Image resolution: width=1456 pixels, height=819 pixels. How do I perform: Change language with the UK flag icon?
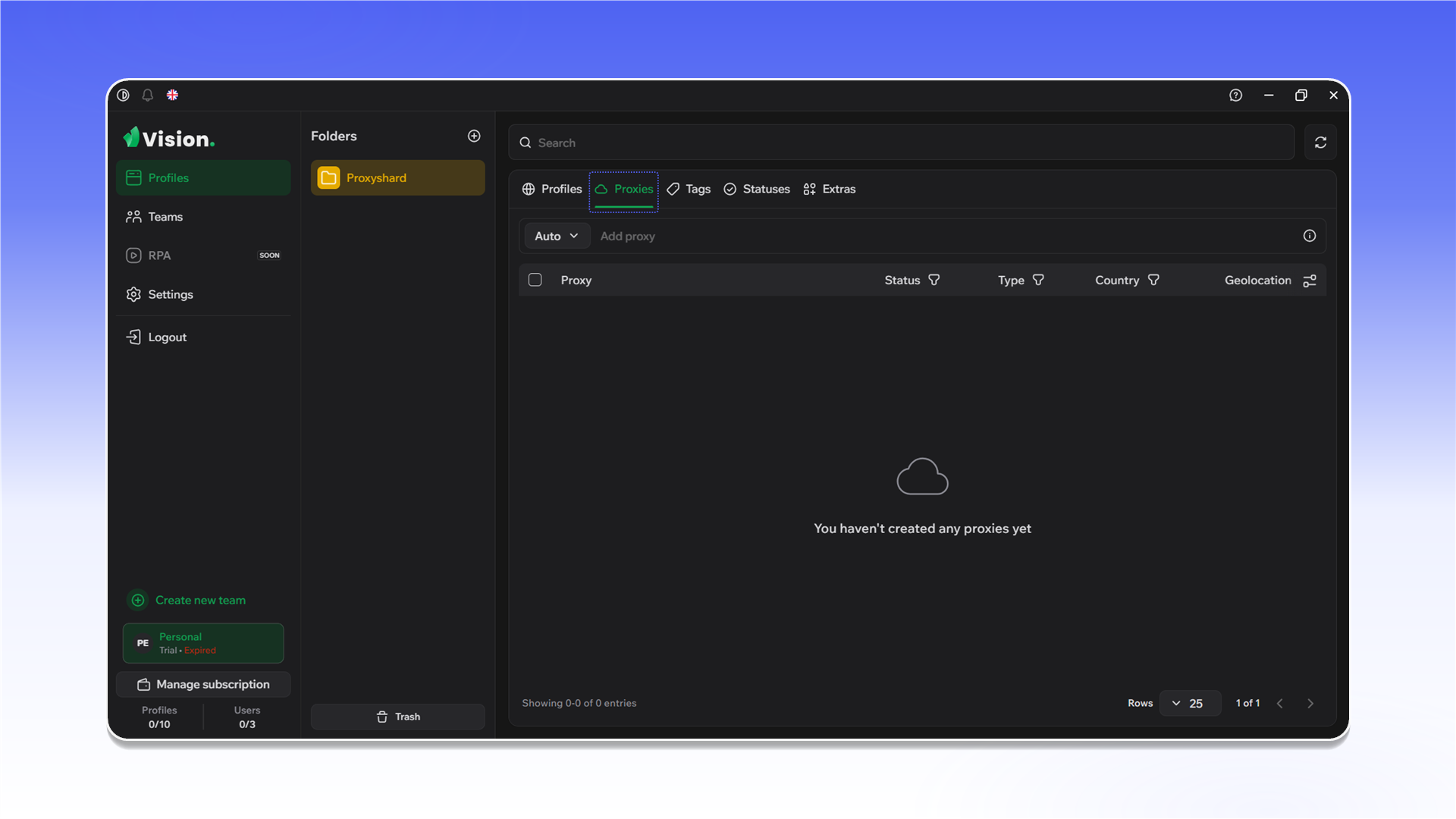coord(172,95)
